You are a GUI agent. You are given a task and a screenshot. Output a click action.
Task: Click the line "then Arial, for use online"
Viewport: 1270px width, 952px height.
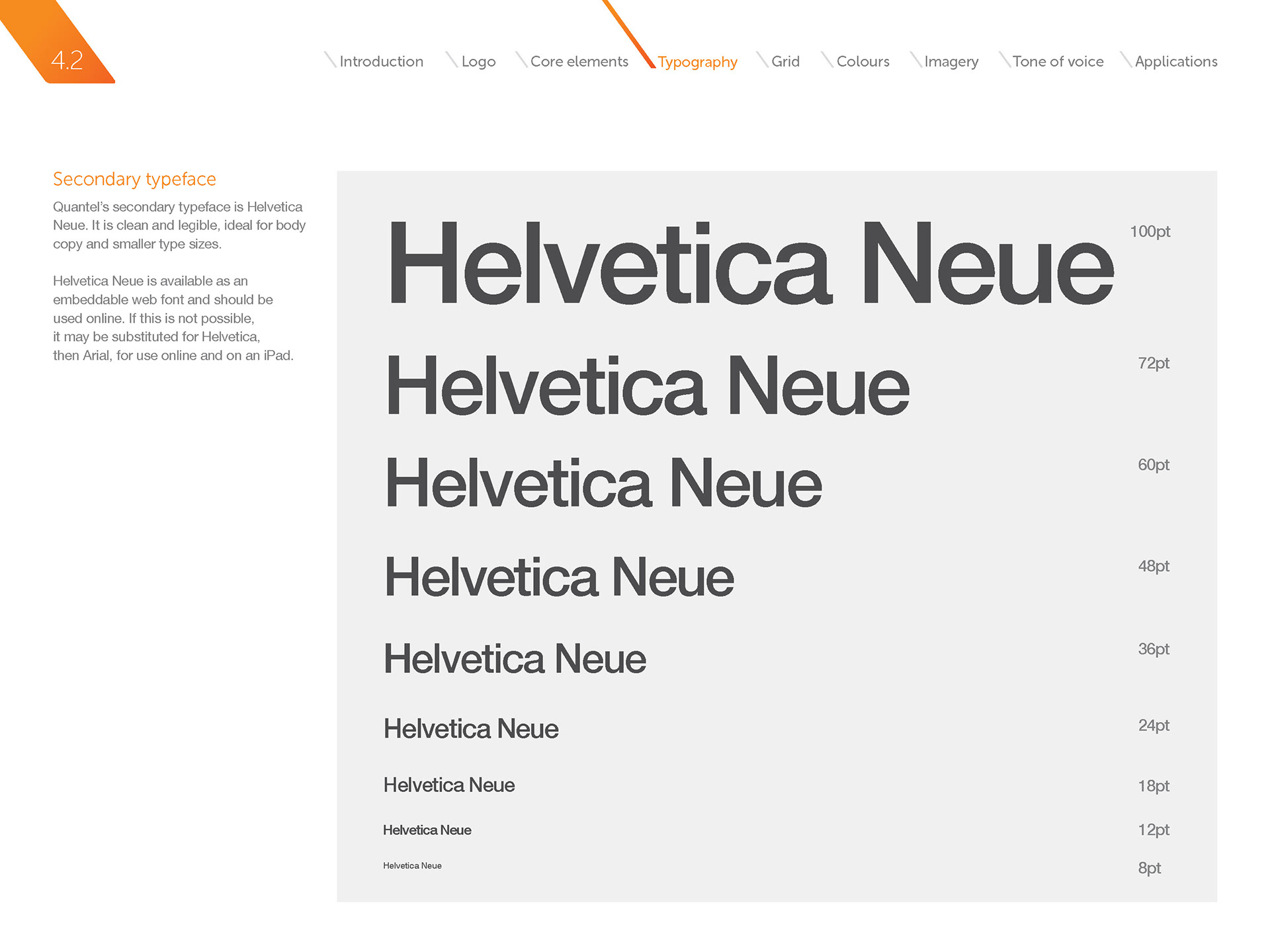(x=173, y=356)
